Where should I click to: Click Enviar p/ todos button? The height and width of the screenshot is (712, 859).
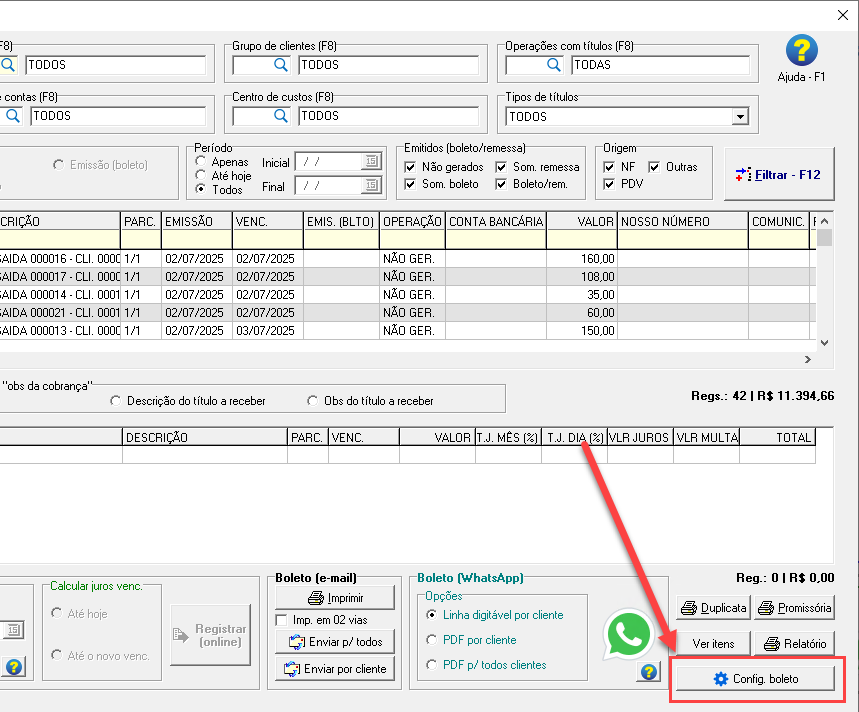click(x=335, y=642)
